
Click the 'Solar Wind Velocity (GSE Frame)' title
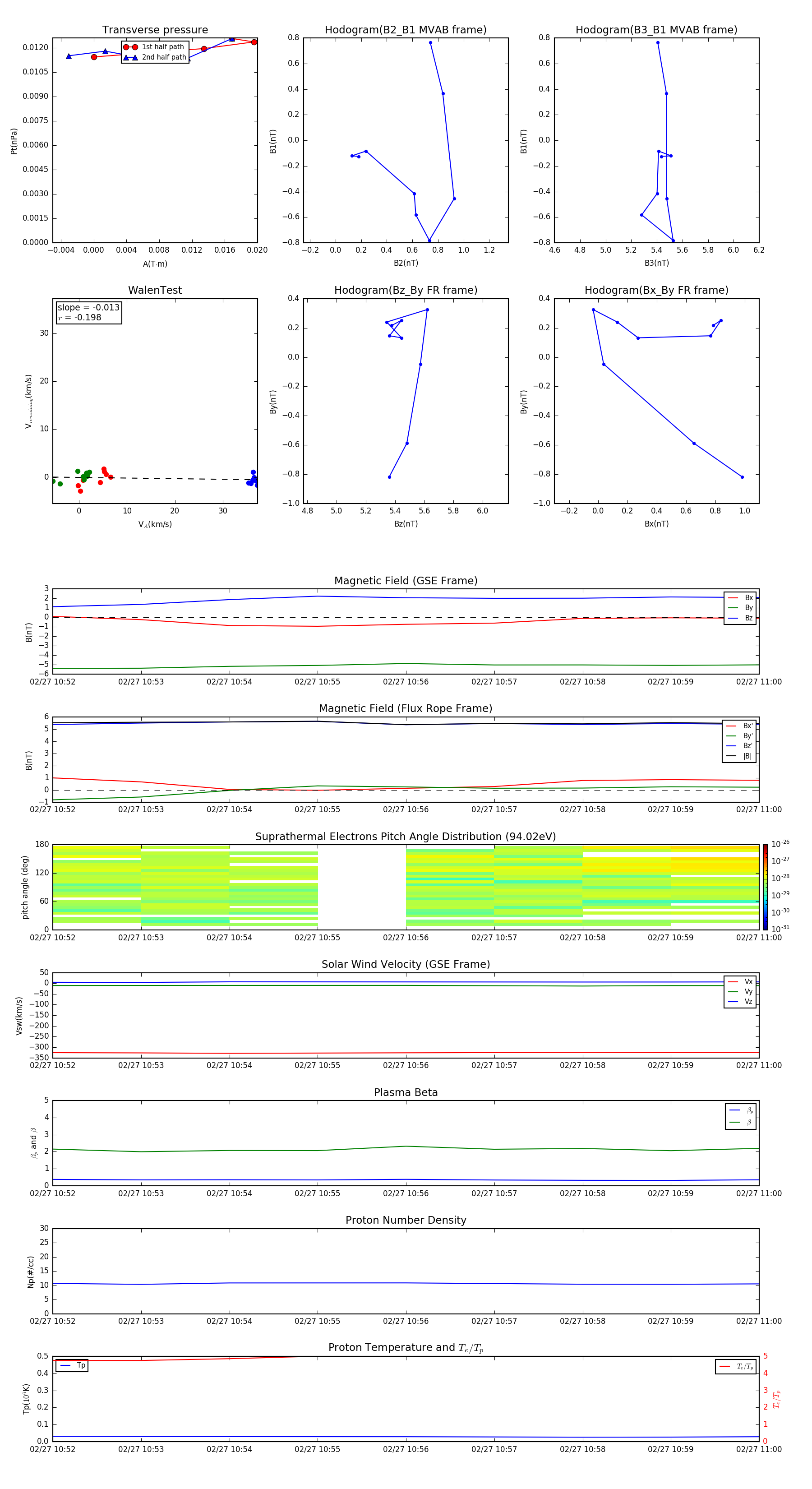click(406, 965)
